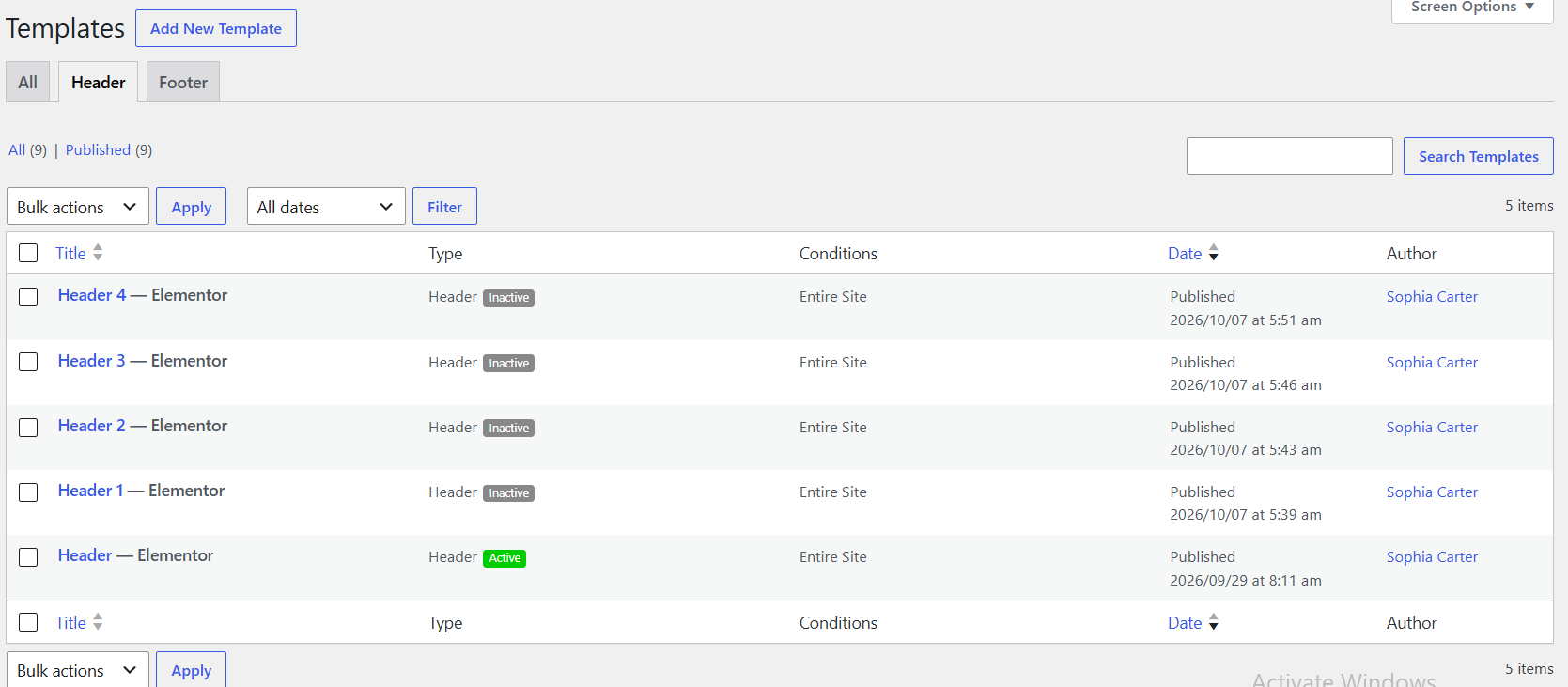Open the Footer tab
The height and width of the screenshot is (687, 1568).
tap(183, 83)
